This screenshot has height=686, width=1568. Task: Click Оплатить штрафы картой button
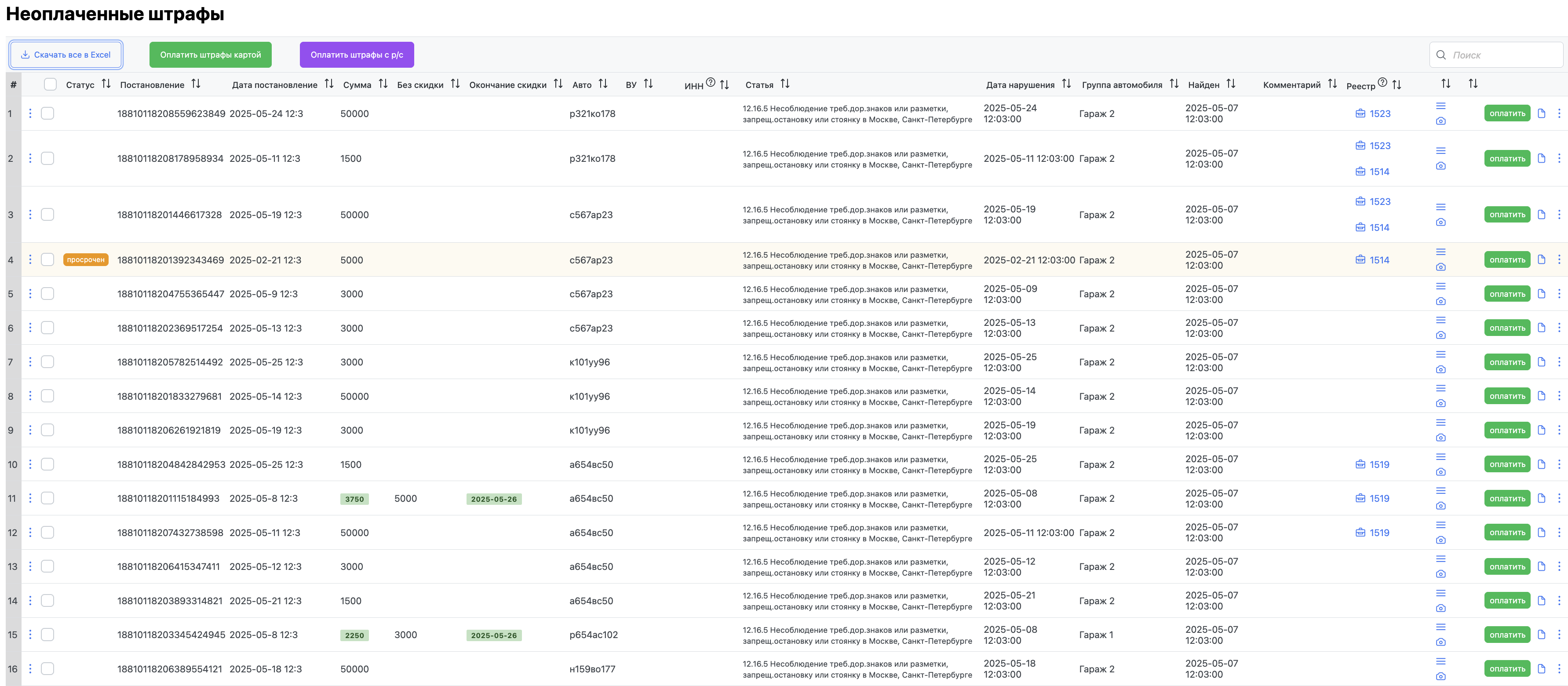(211, 55)
